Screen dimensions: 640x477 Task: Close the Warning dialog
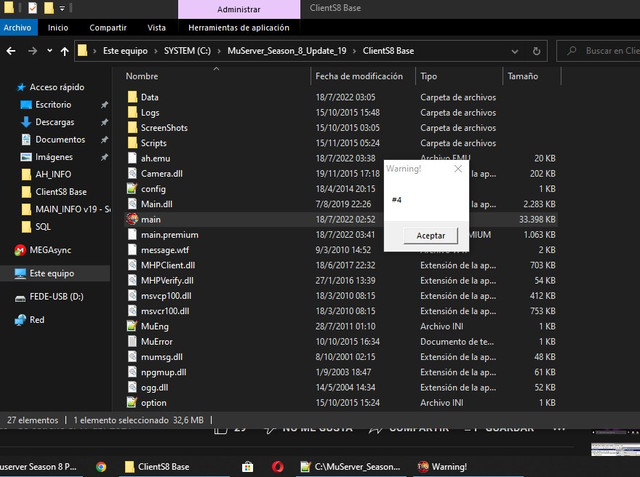click(x=458, y=169)
